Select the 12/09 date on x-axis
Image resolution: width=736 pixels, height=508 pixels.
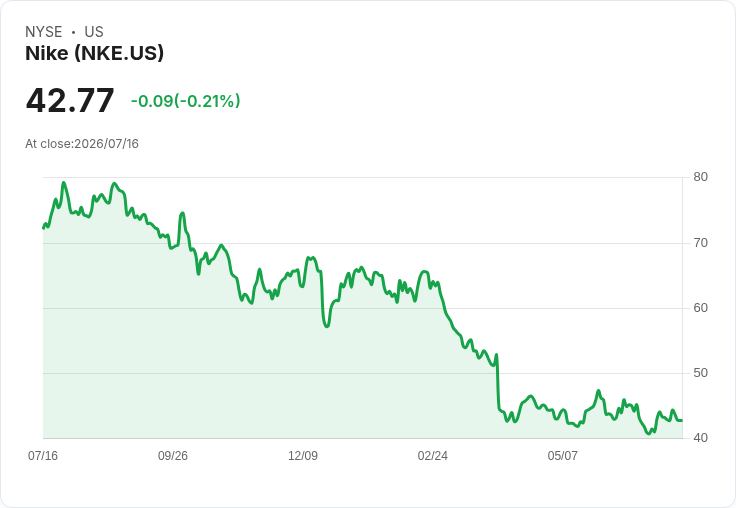pyautogui.click(x=303, y=455)
